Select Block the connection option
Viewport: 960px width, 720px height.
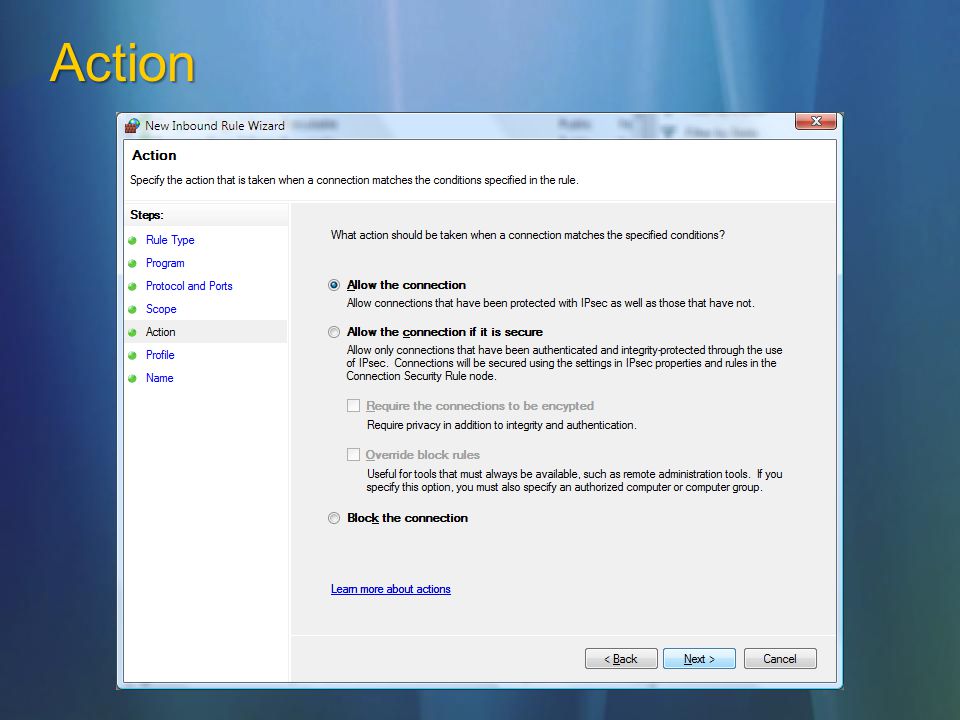pyautogui.click(x=334, y=518)
